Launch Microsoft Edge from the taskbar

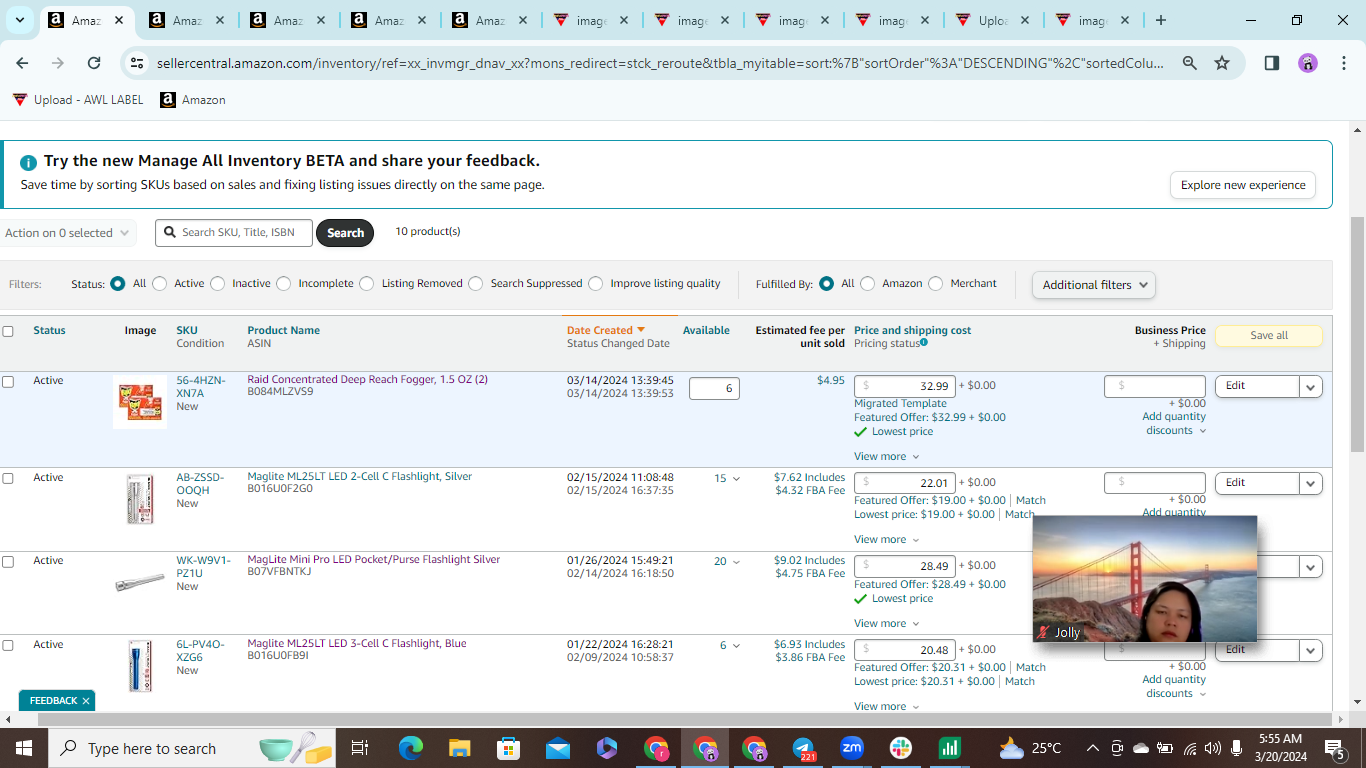pos(411,748)
